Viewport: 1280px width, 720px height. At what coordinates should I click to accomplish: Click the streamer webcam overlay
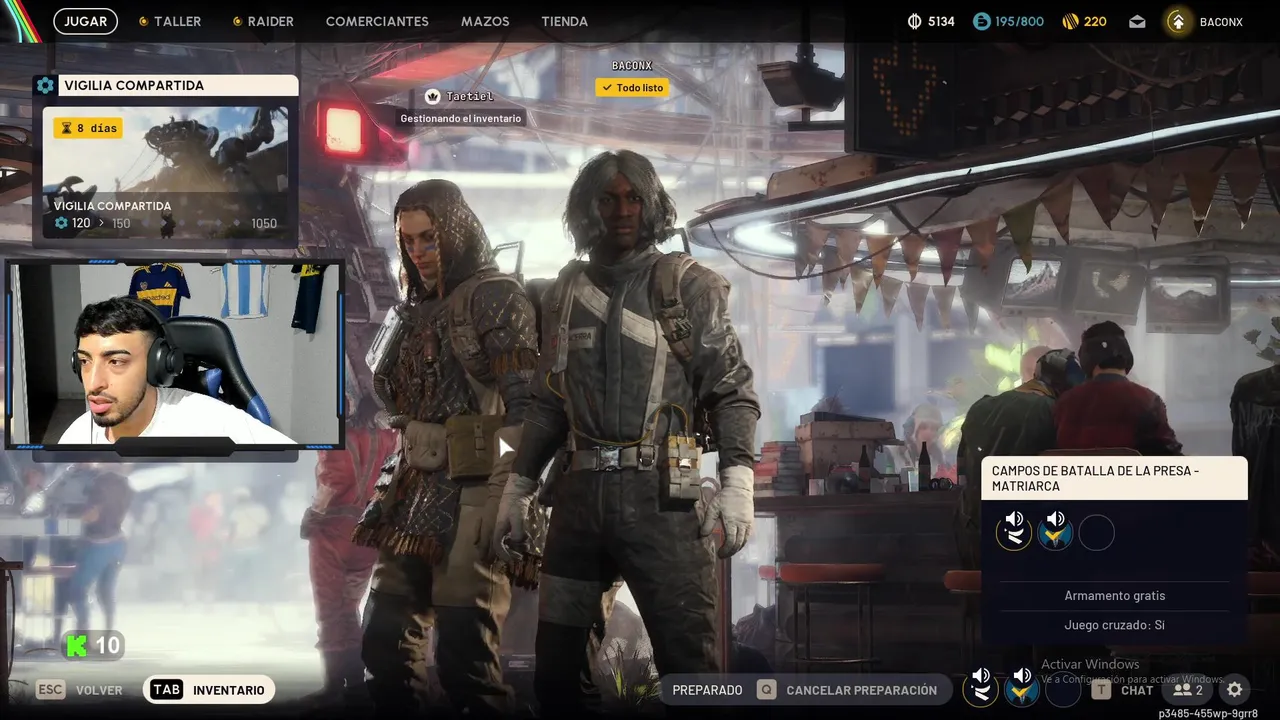175,356
